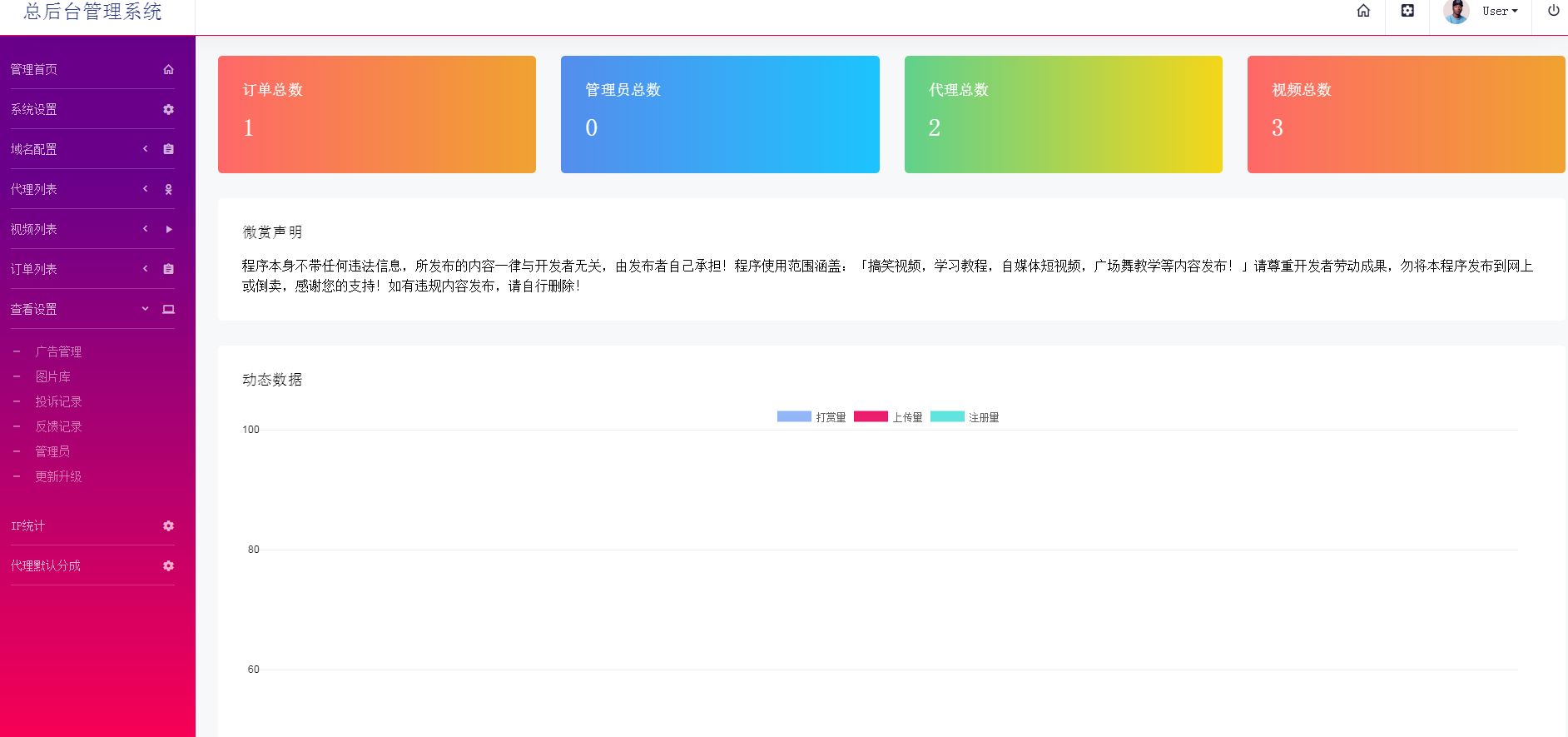Viewport: 1568px width, 737px height.
Task: Click the gear icon beside 代理默认分成
Action: (x=168, y=565)
